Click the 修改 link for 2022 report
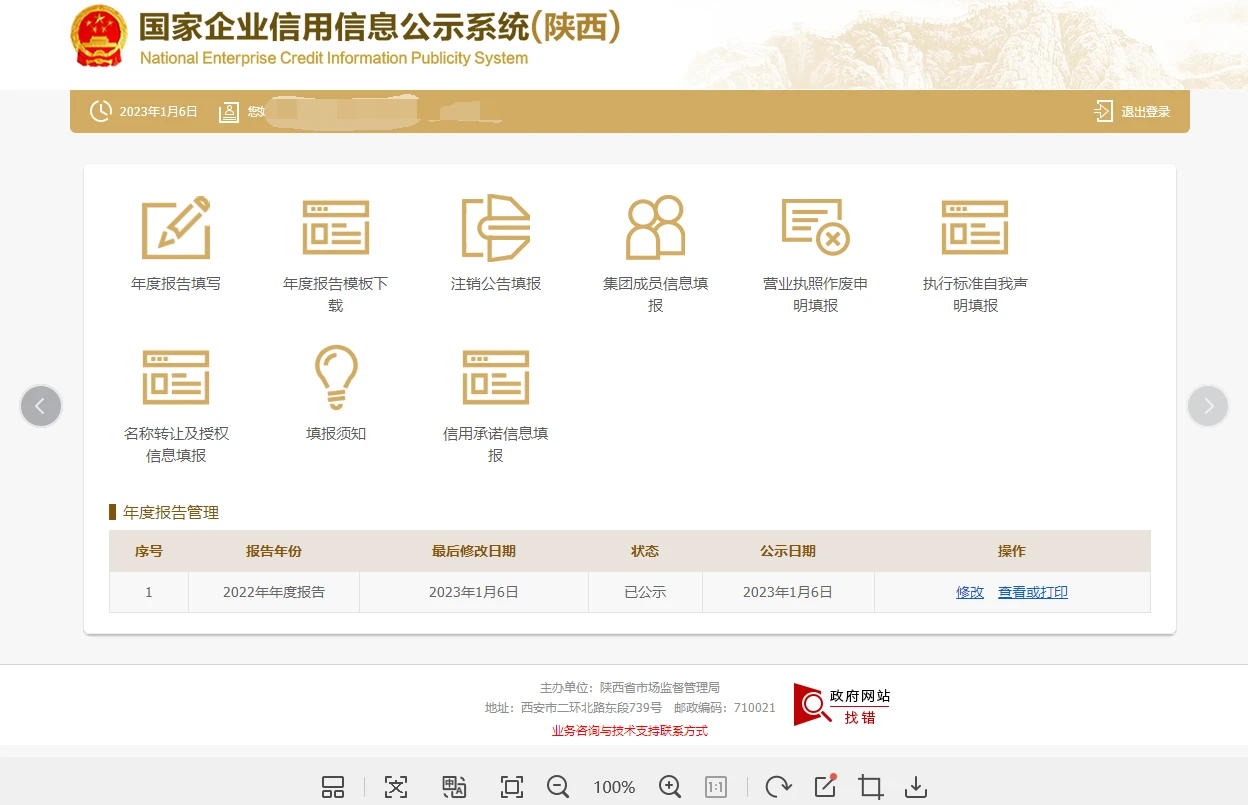This screenshot has height=805, width=1248. (970, 592)
